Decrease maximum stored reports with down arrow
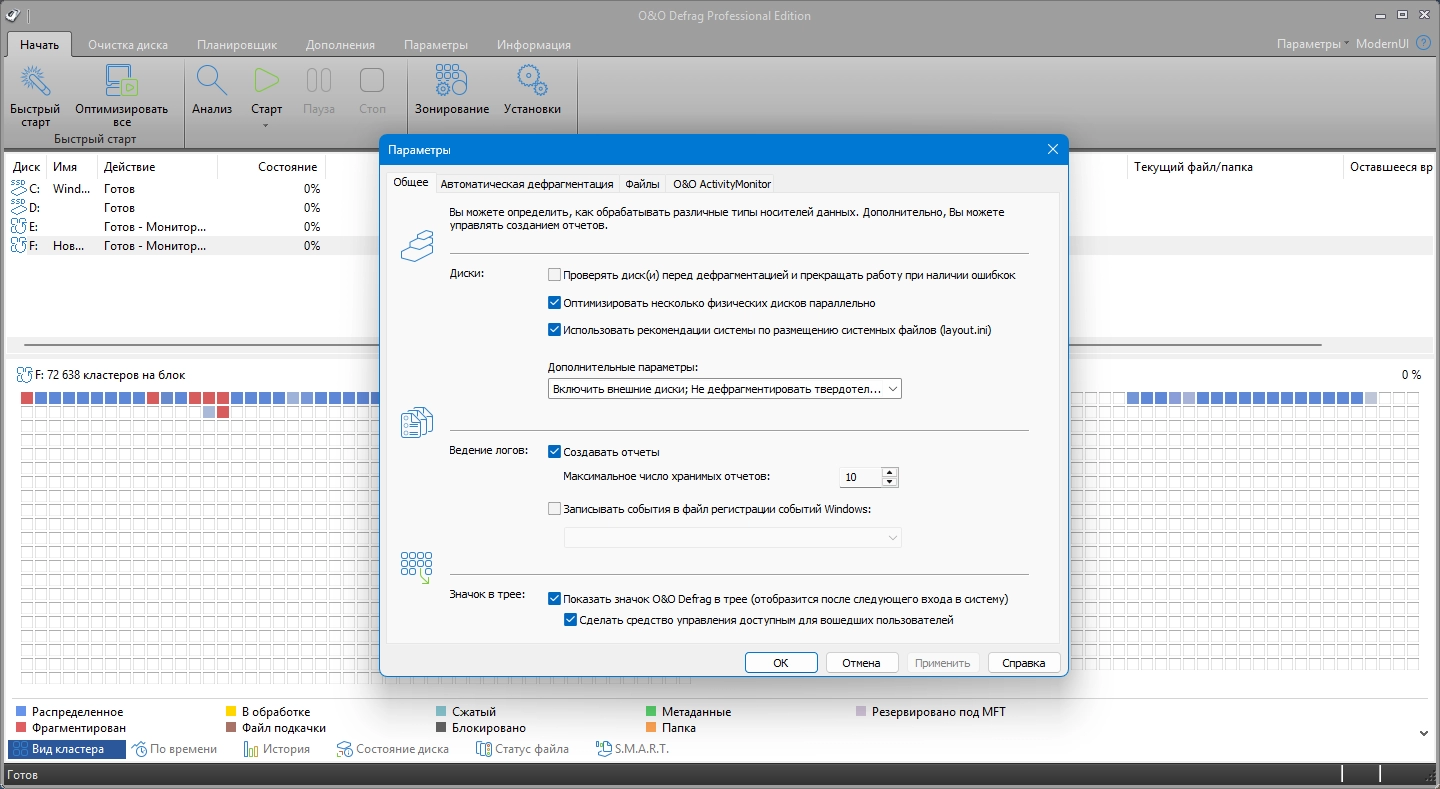 click(890, 482)
